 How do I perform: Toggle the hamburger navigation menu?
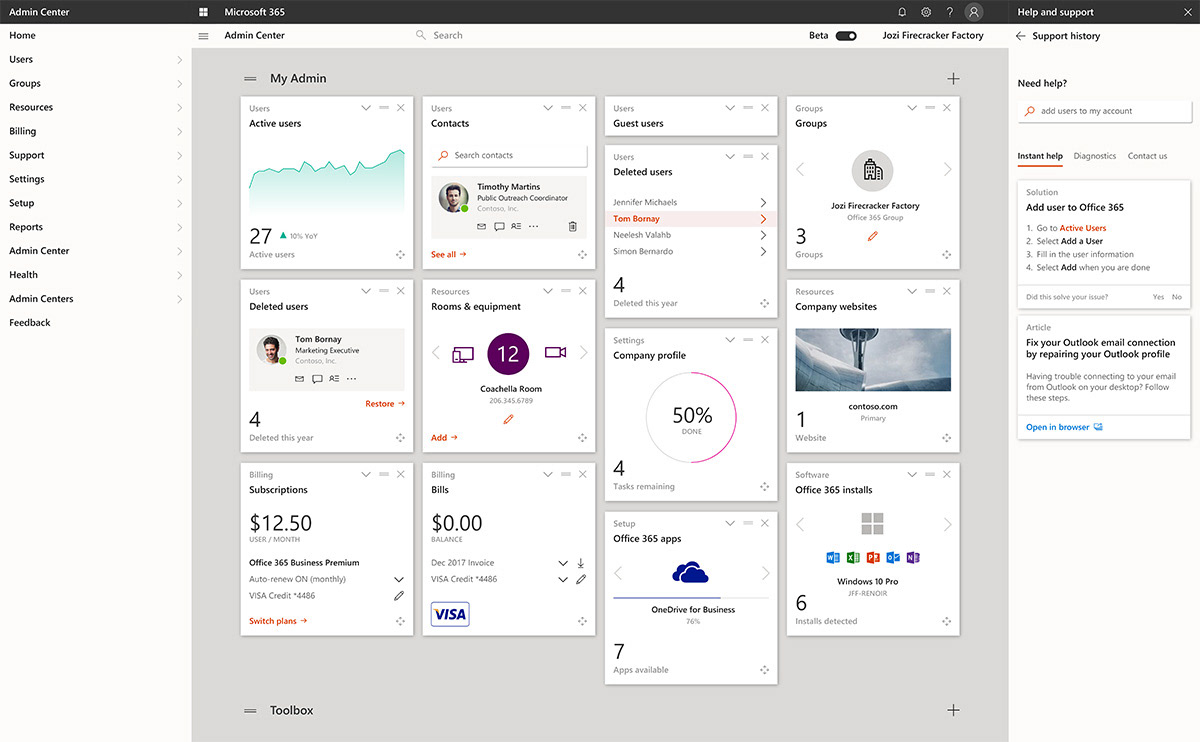[x=204, y=36]
